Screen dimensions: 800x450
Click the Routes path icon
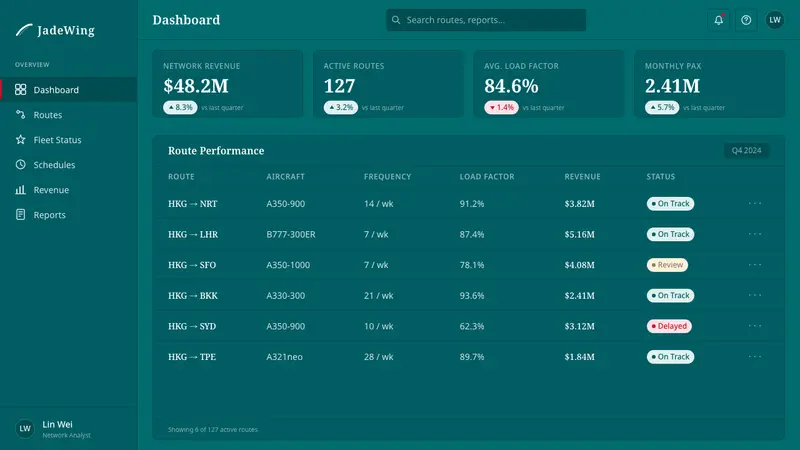[20, 115]
